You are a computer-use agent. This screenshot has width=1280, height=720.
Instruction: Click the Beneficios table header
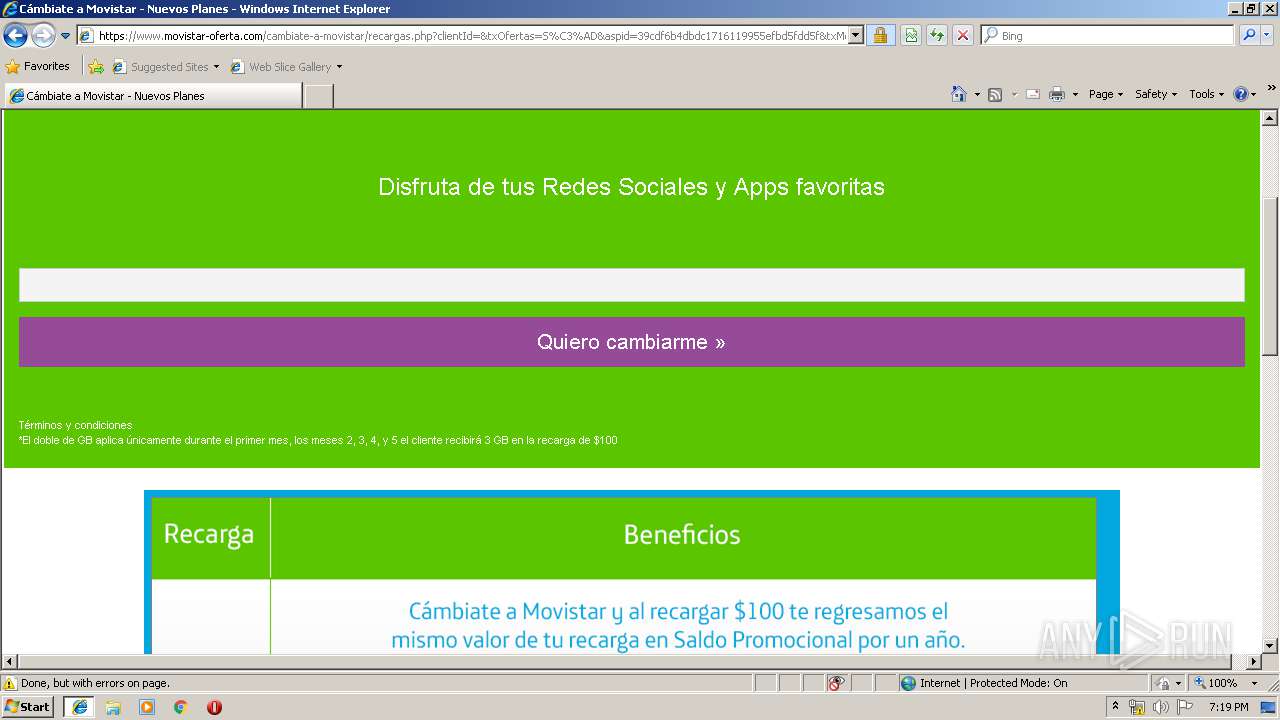tap(682, 535)
